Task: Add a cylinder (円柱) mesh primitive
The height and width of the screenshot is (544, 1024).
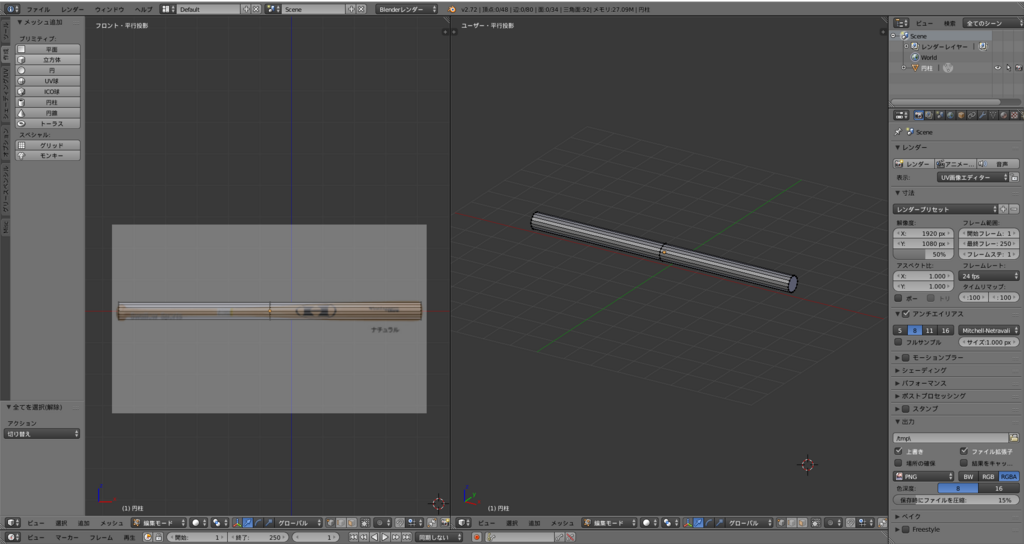Action: (x=48, y=103)
